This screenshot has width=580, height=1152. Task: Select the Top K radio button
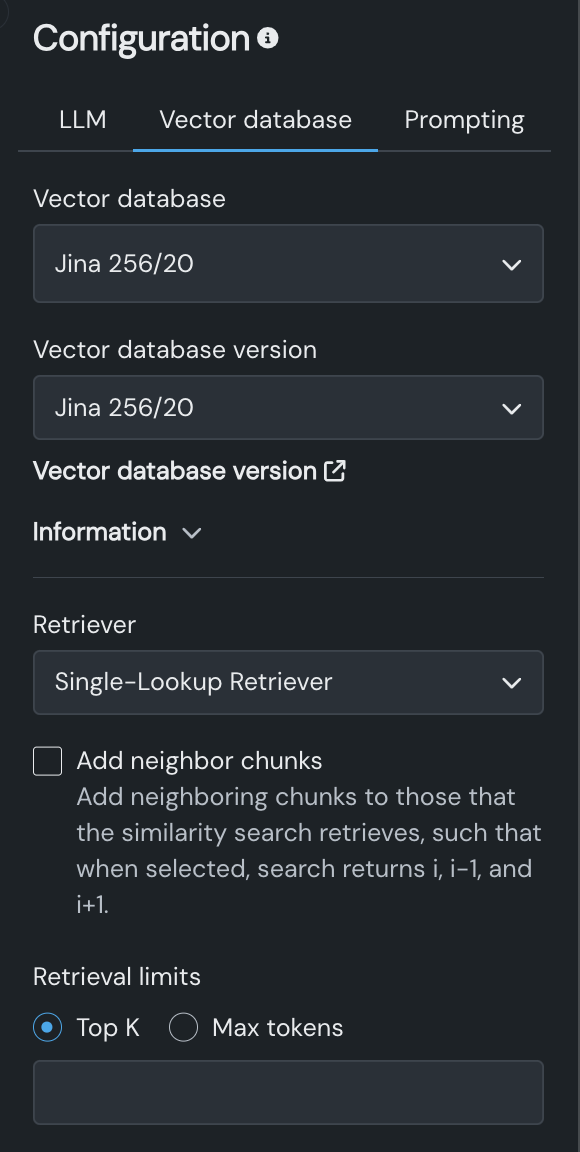(x=48, y=1027)
